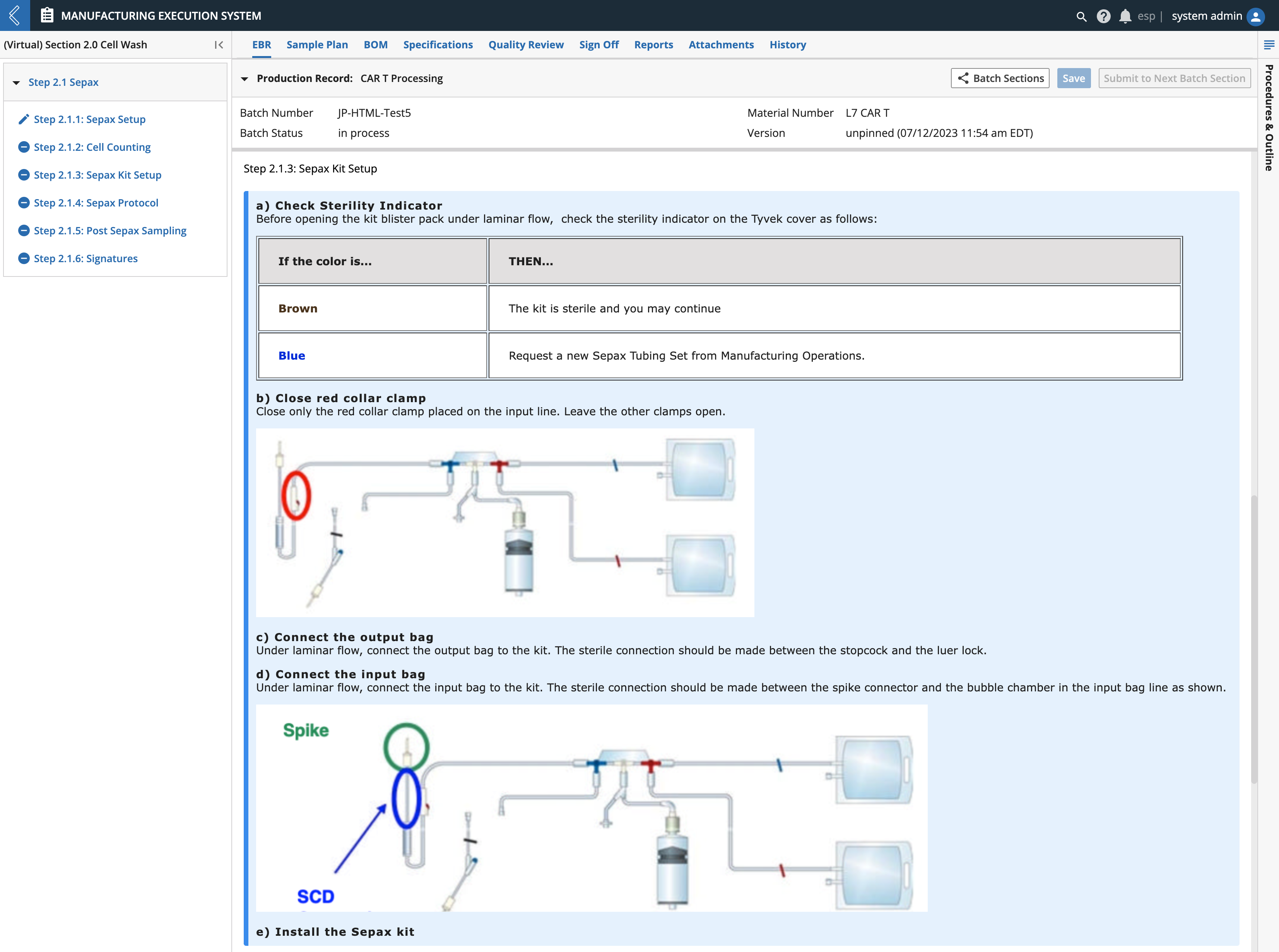View the Attachments tab
This screenshot has width=1279, height=952.
pos(721,44)
